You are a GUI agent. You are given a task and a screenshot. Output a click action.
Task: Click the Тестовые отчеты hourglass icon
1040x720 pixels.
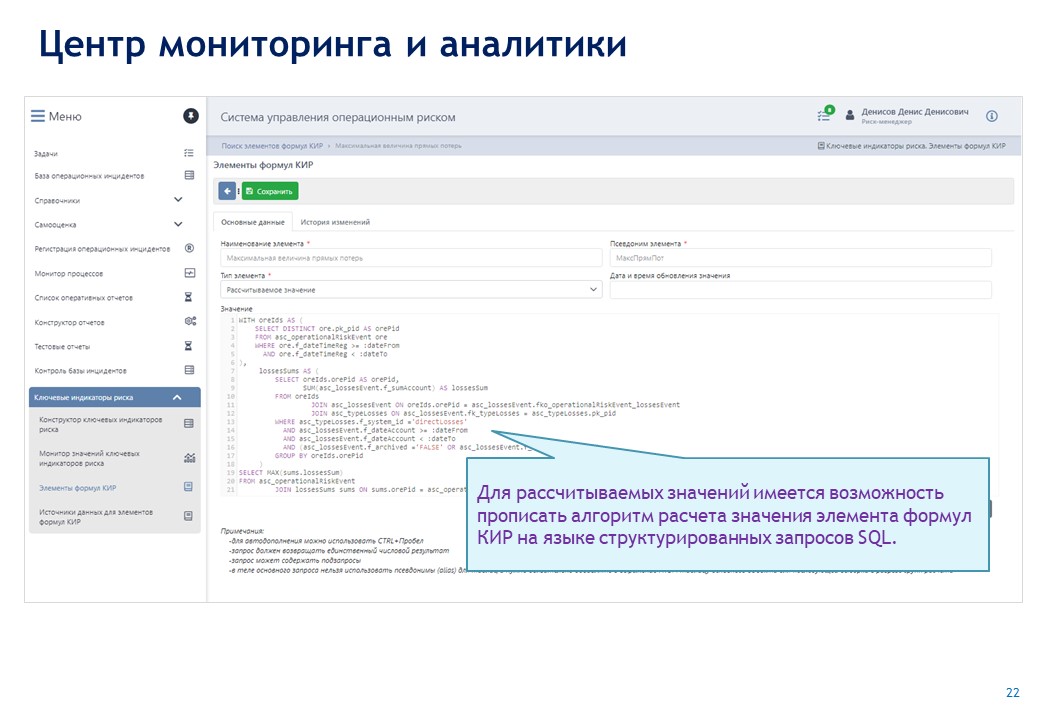[188, 346]
